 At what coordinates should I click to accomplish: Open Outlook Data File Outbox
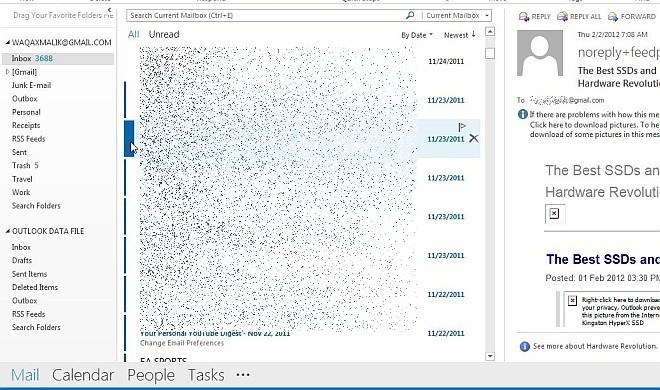(x=24, y=301)
